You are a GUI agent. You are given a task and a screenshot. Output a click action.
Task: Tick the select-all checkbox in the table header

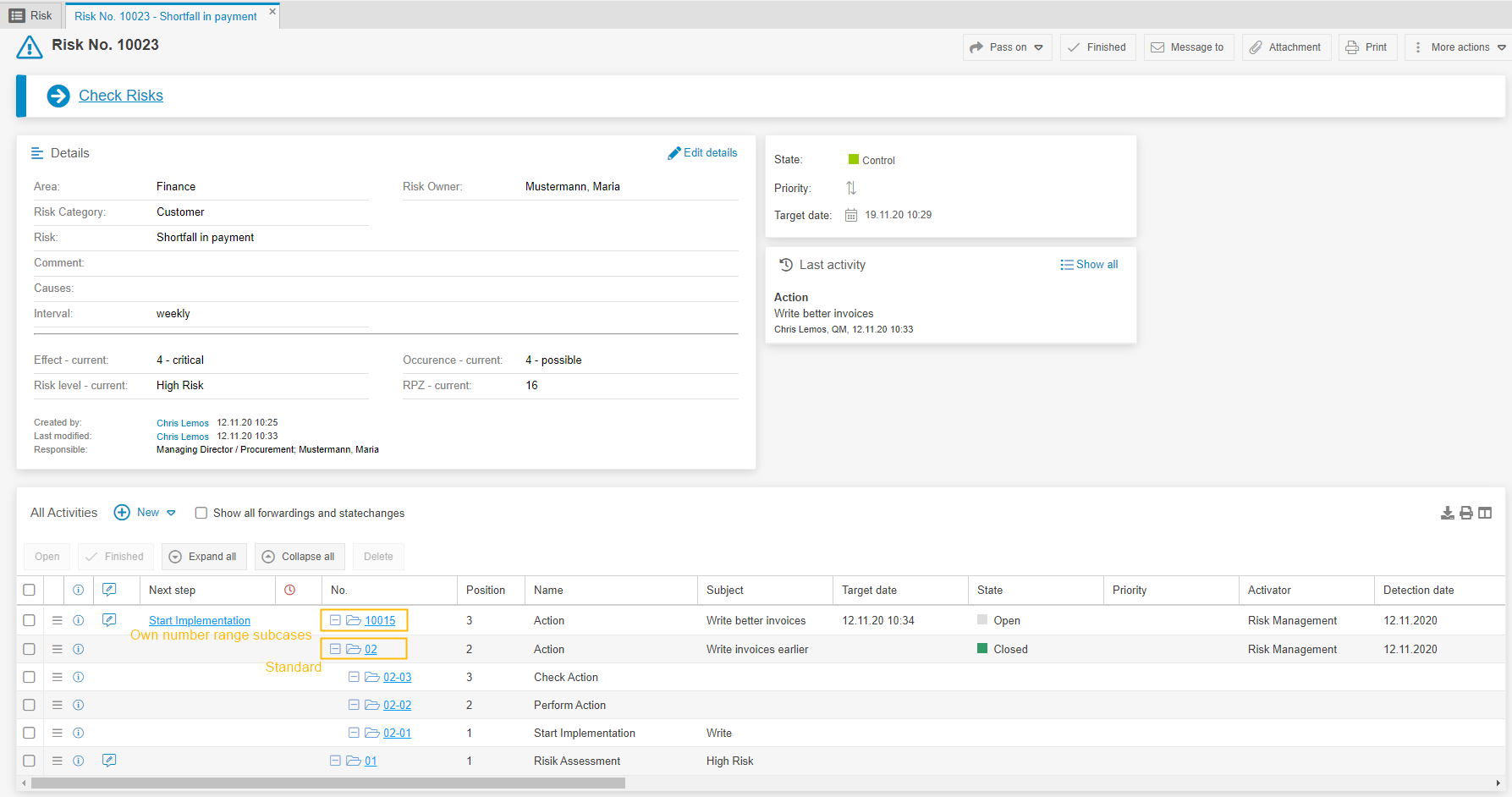click(30, 590)
